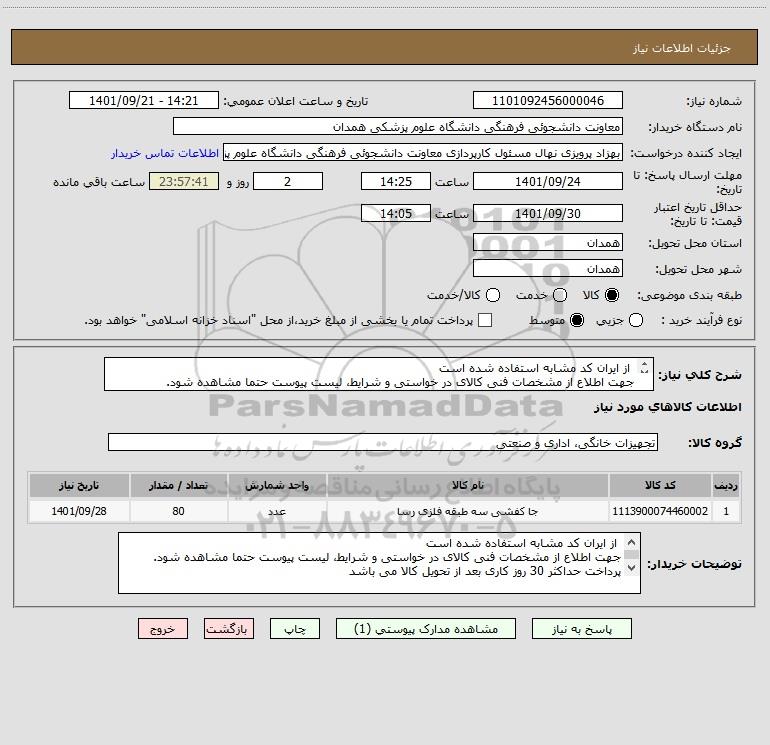
Task: Select the کالا/خدمت radio button
Action: point(493,295)
